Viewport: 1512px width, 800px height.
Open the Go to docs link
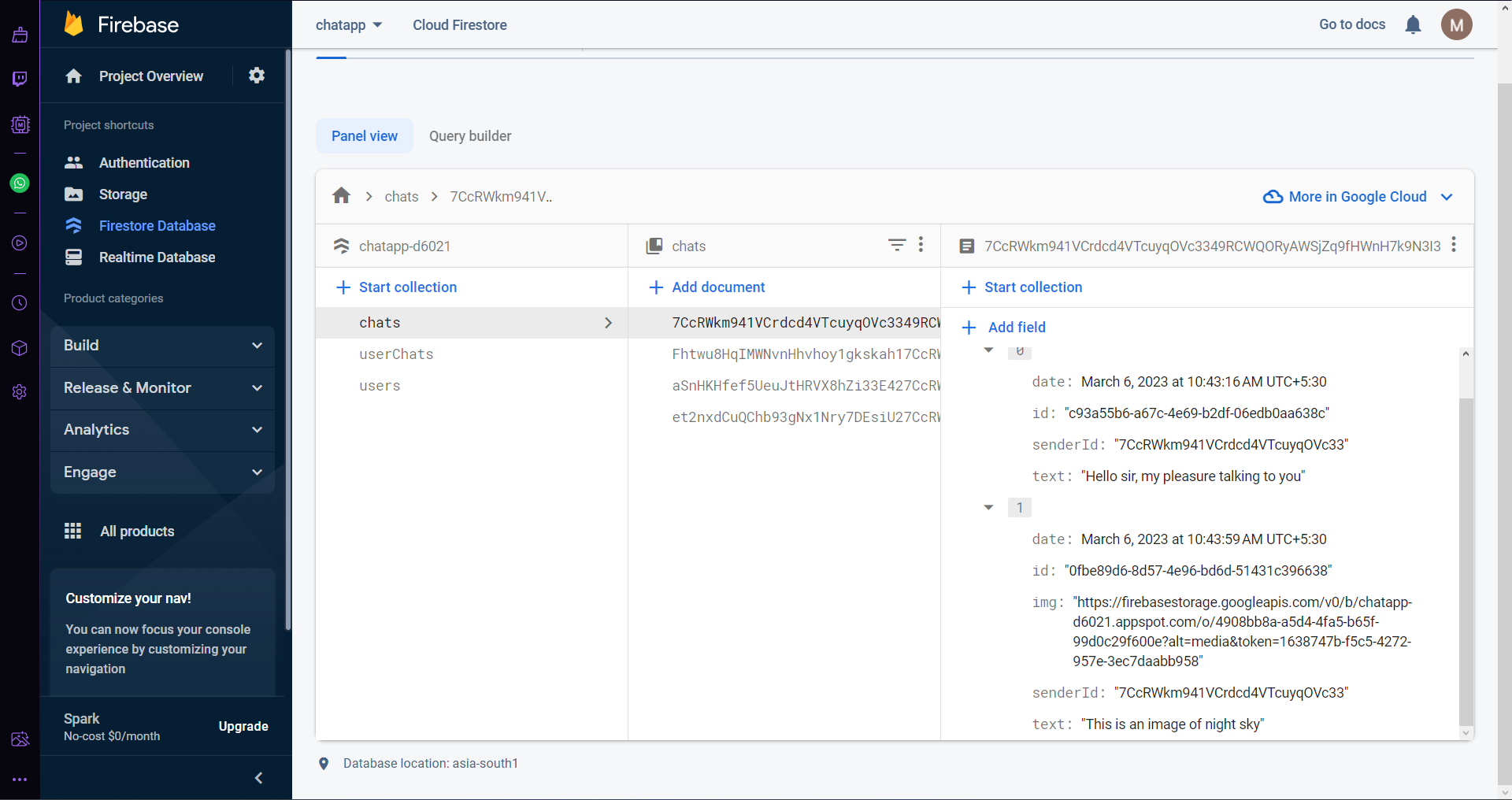[x=1351, y=24]
